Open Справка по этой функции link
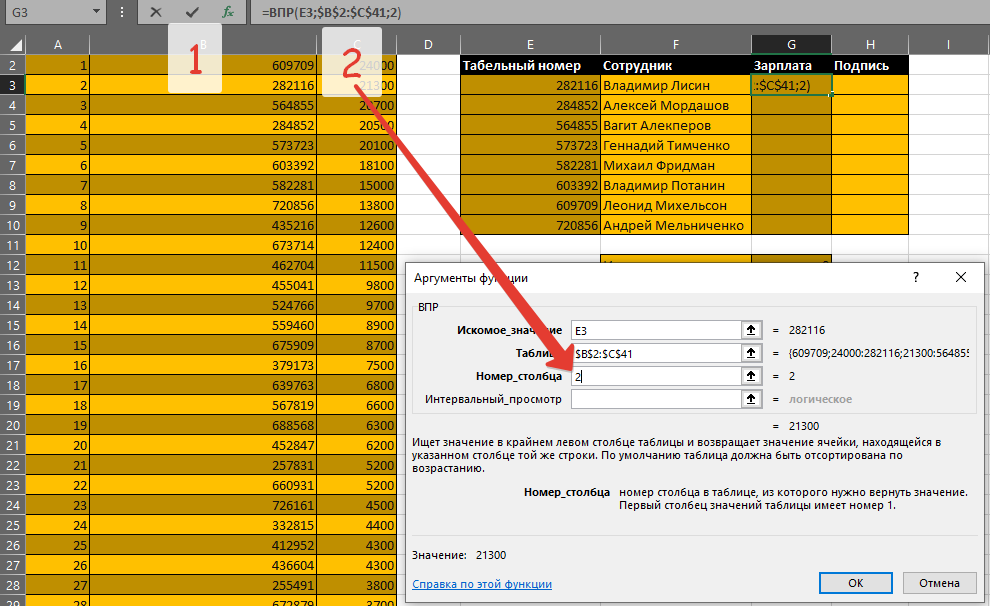 coord(482,584)
